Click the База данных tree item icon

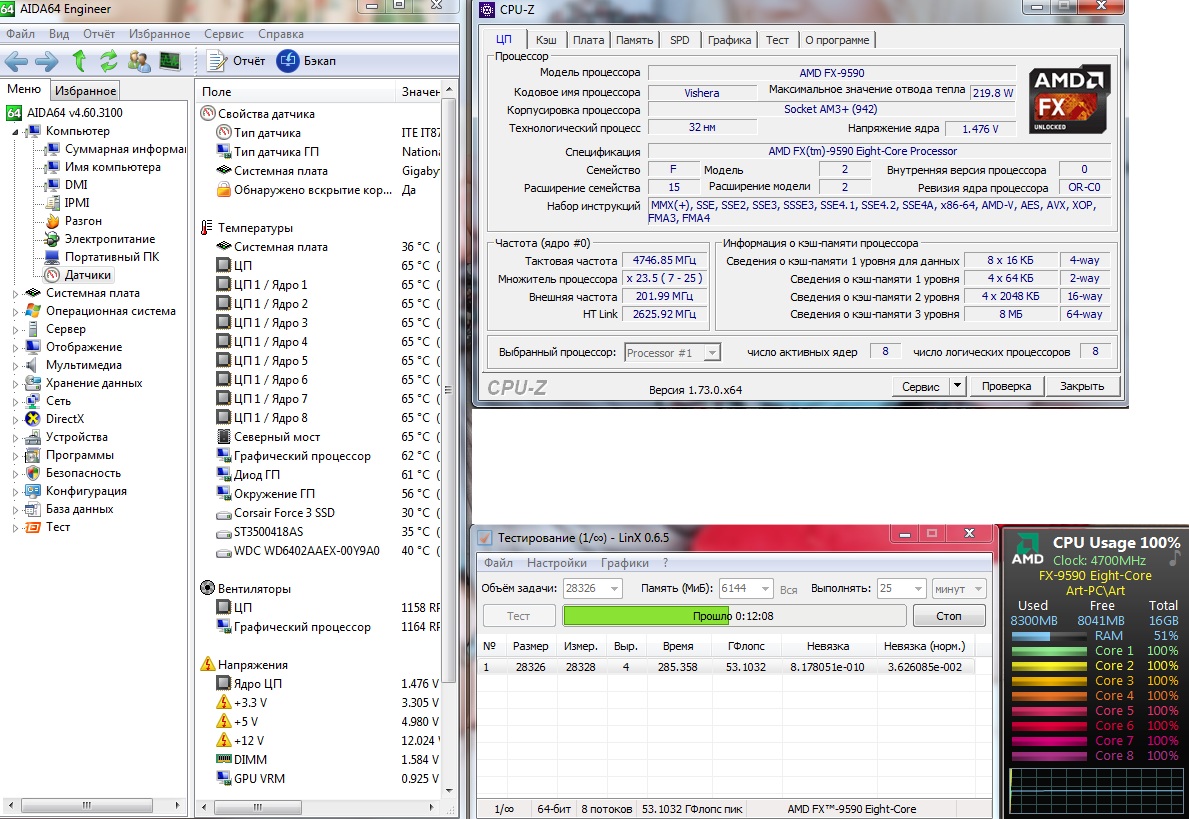[x=33, y=510]
